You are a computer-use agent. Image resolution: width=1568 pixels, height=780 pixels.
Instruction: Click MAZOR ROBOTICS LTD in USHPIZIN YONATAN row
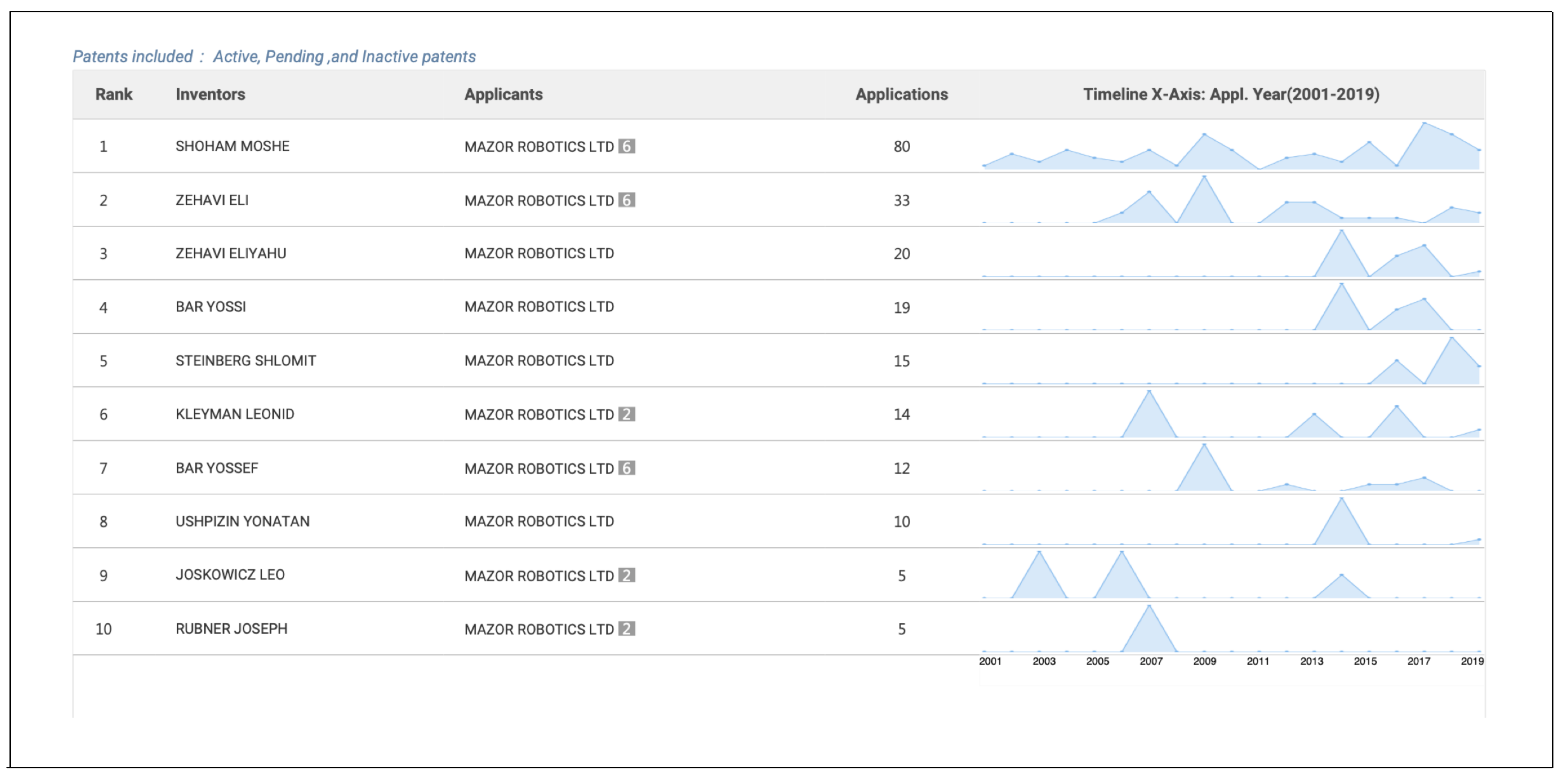[539, 521]
